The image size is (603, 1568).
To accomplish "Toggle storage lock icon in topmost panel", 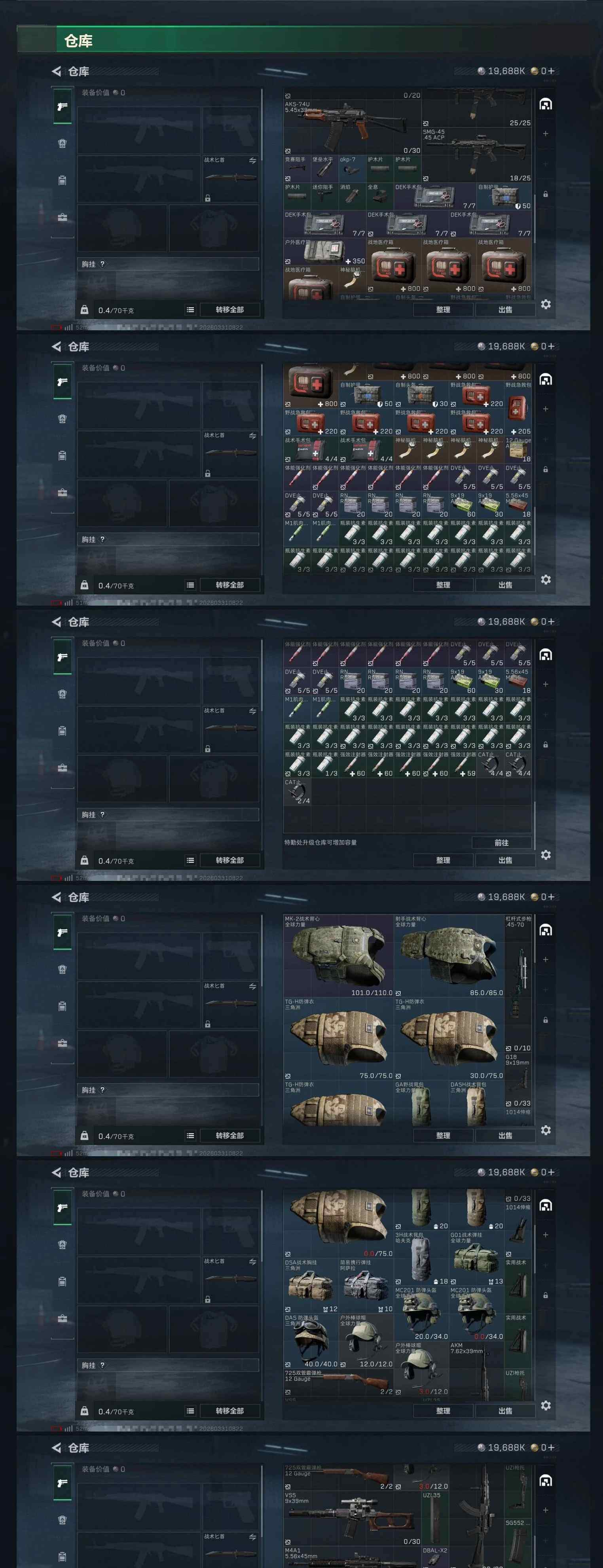I will pyautogui.click(x=545, y=194).
